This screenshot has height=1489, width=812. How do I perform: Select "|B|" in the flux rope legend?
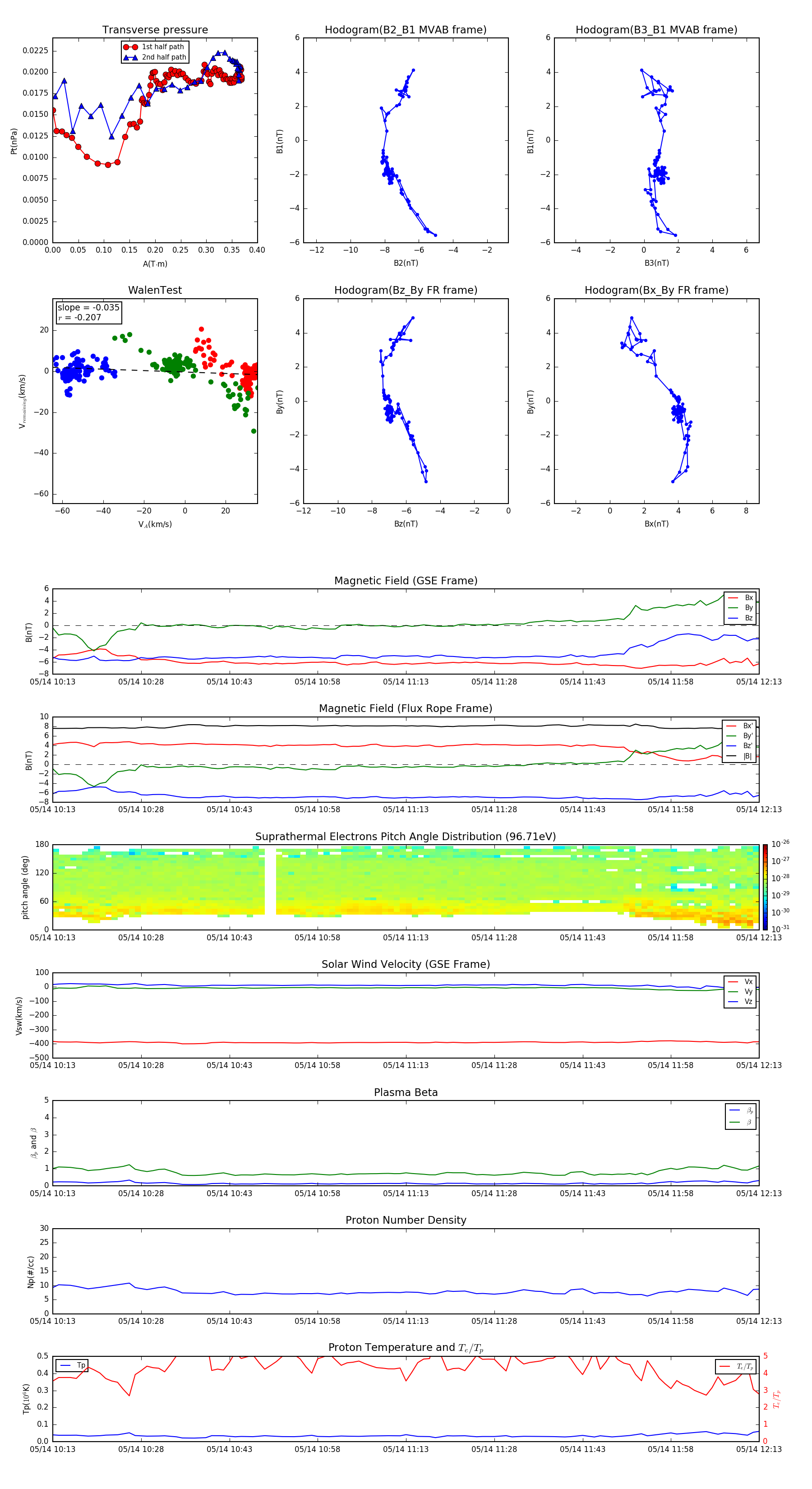click(x=740, y=756)
